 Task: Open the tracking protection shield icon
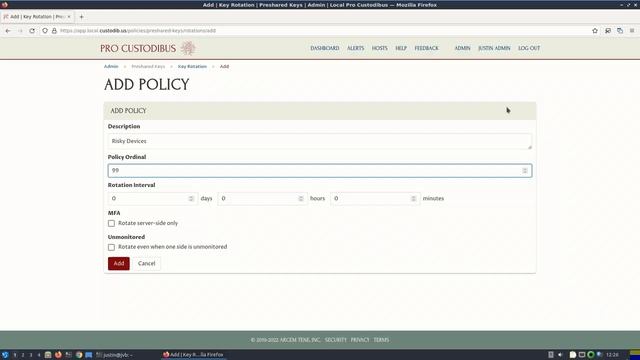coord(45,31)
